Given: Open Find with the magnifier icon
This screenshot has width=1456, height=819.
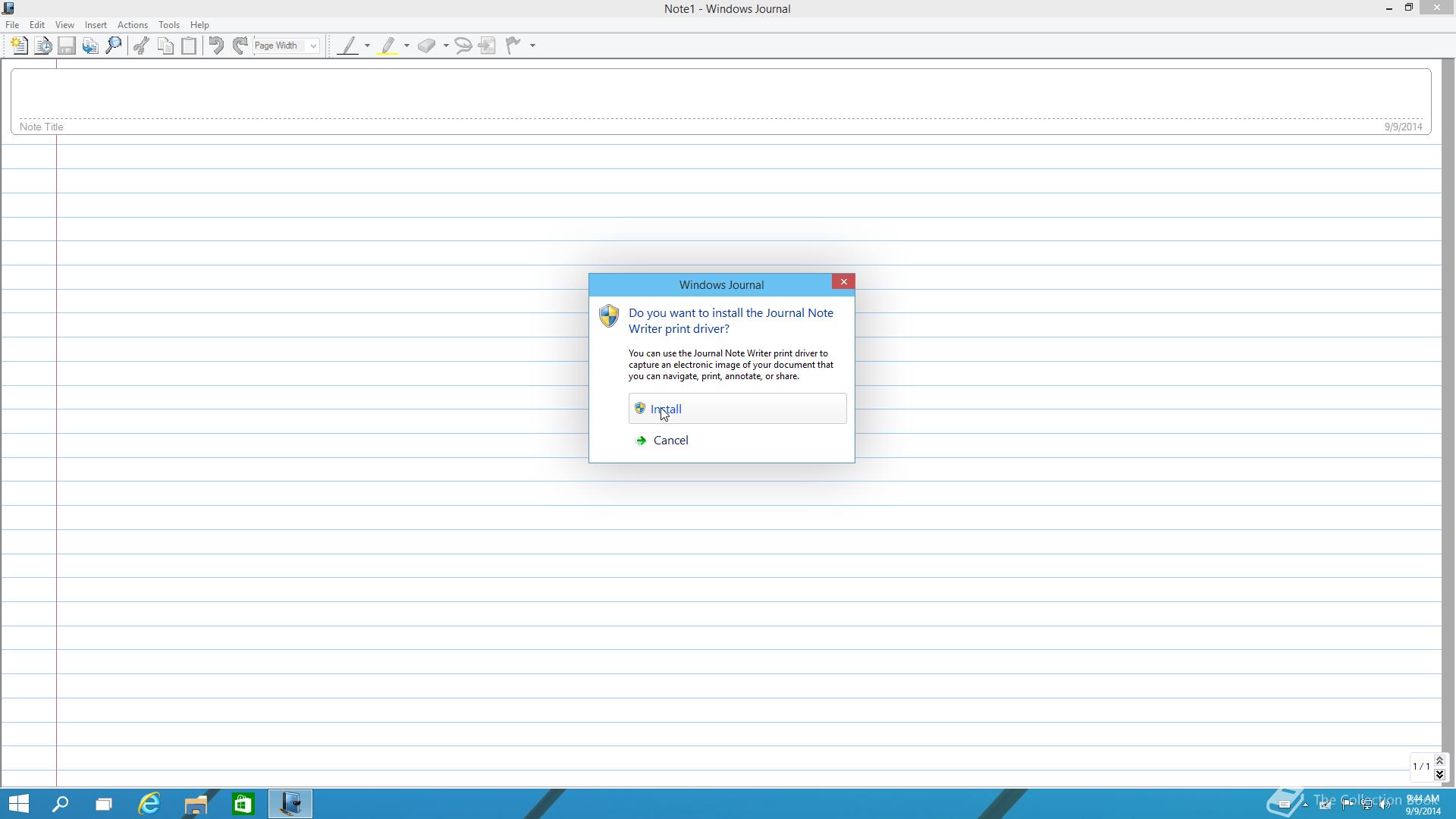Looking at the screenshot, I should click(114, 45).
